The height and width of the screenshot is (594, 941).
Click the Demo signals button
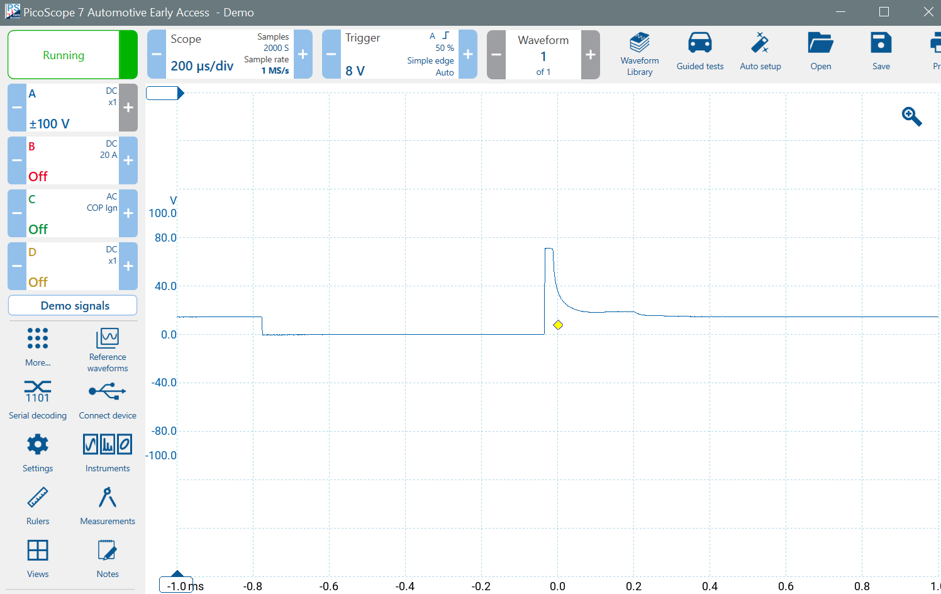[x=73, y=306]
